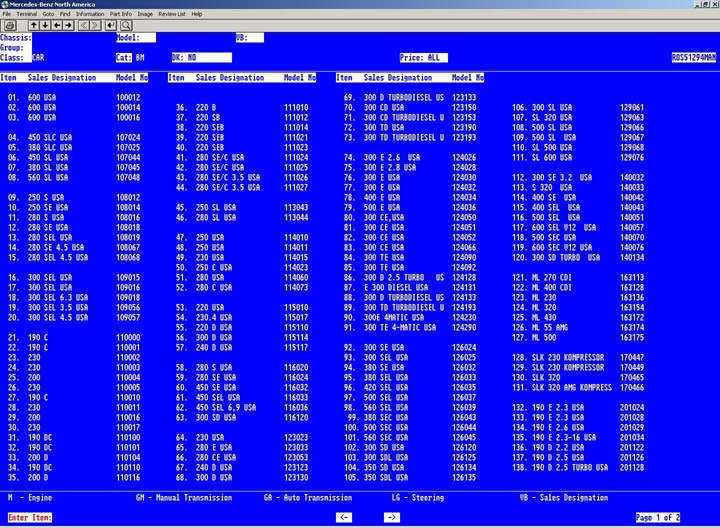
Task: Click the print icon in the toolbar
Action: tap(10, 25)
